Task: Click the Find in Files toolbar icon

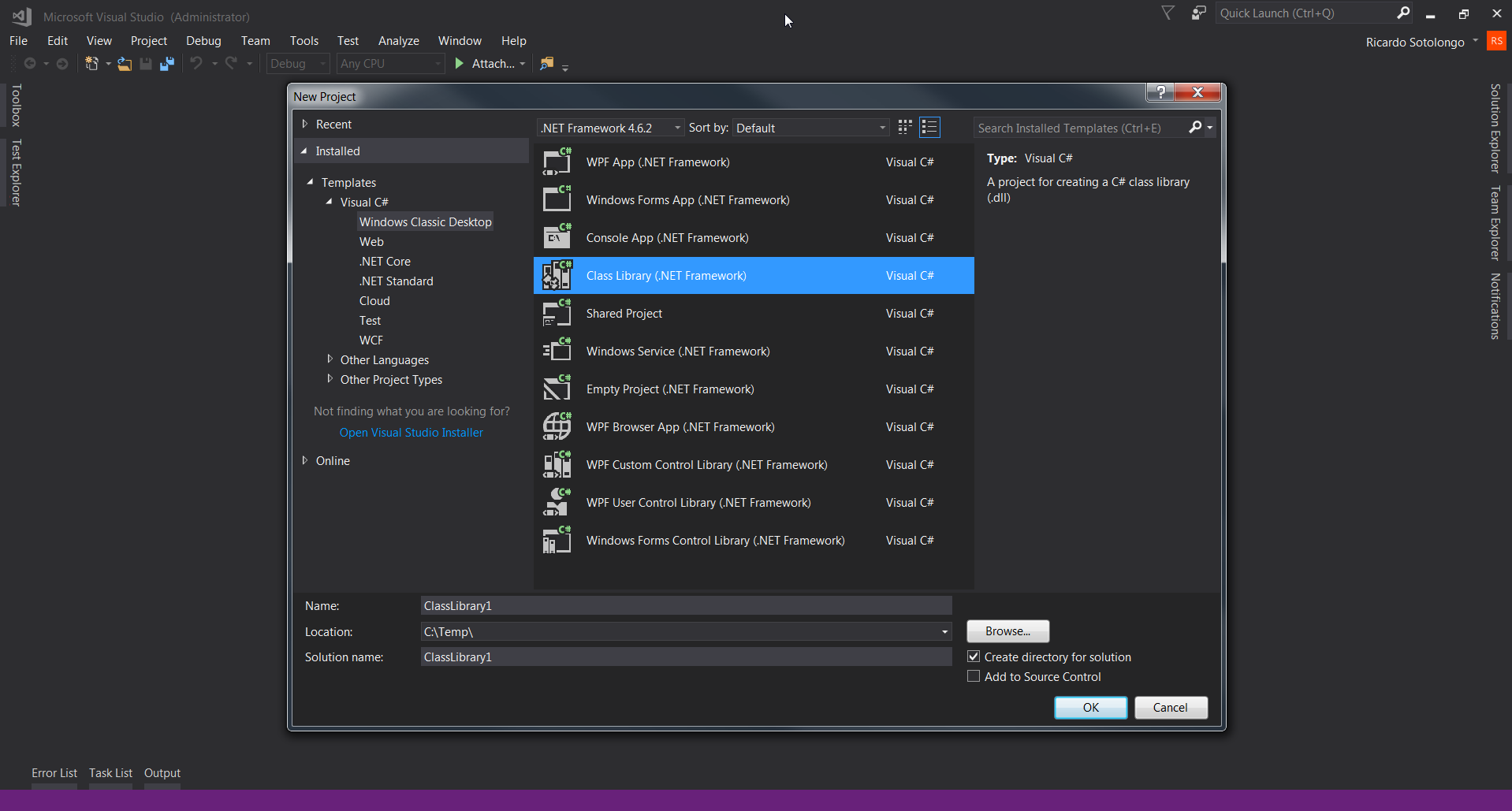Action: point(546,64)
